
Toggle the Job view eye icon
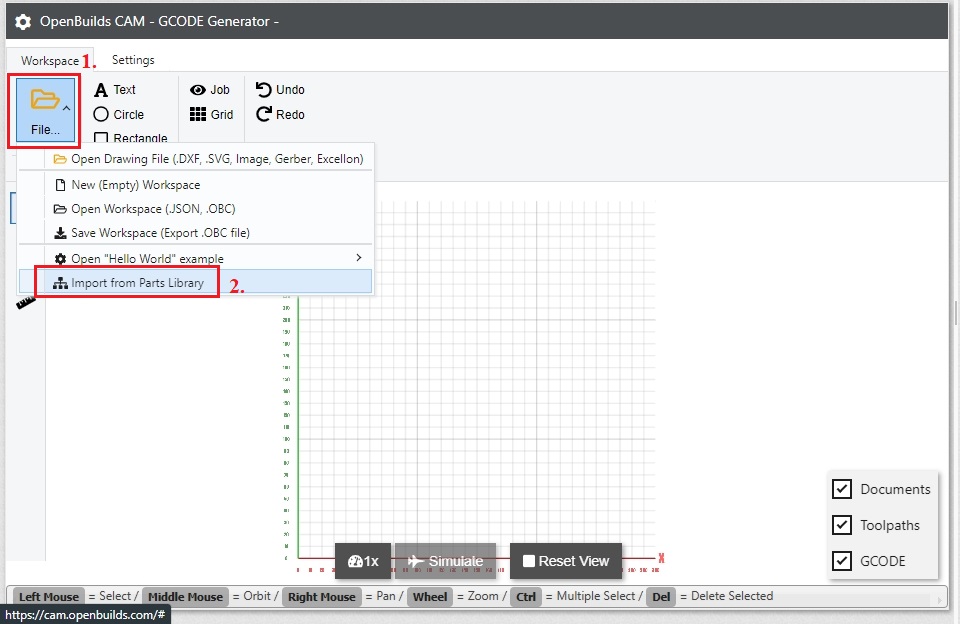(x=210, y=90)
